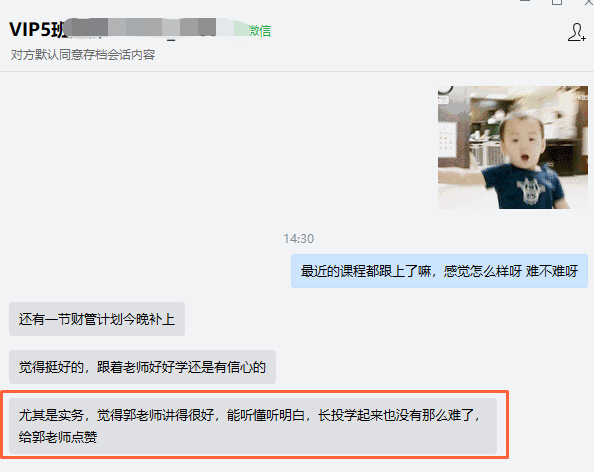594x472 pixels.
Task: Select the blue 最近的课程都跟上了嘛 message
Action: click(x=439, y=271)
